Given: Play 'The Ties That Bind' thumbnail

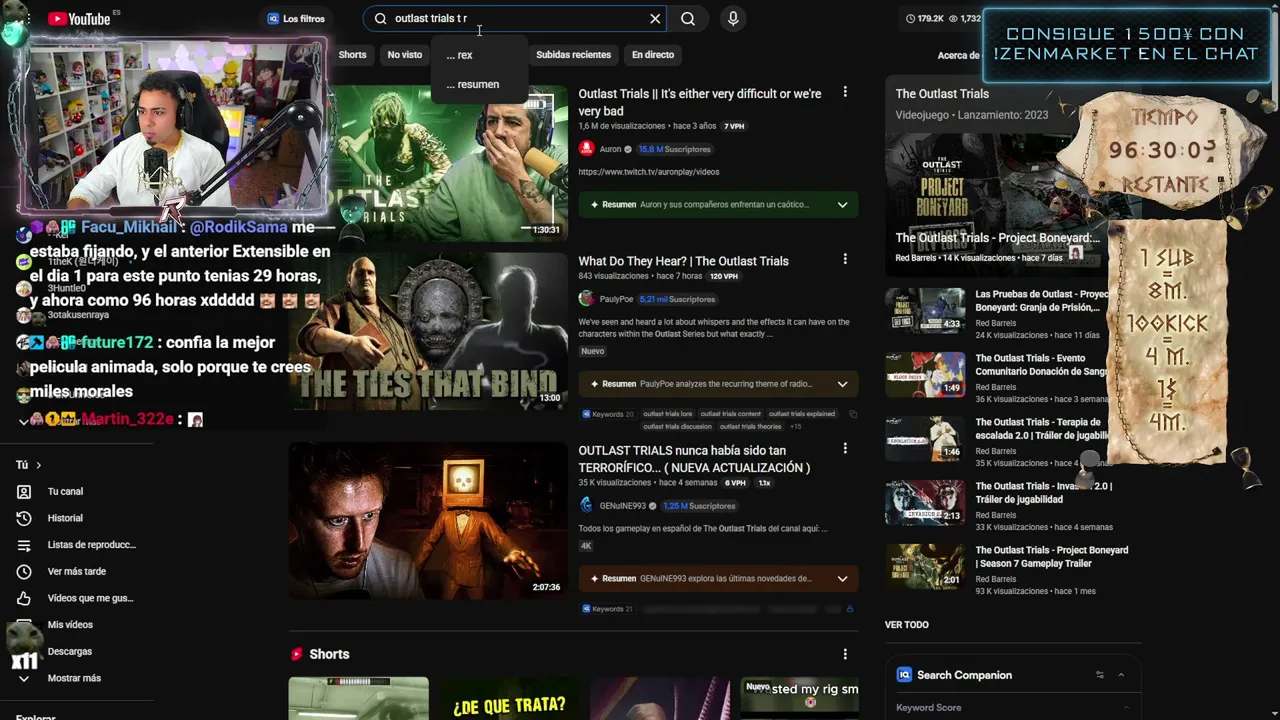Looking at the screenshot, I should point(428,331).
